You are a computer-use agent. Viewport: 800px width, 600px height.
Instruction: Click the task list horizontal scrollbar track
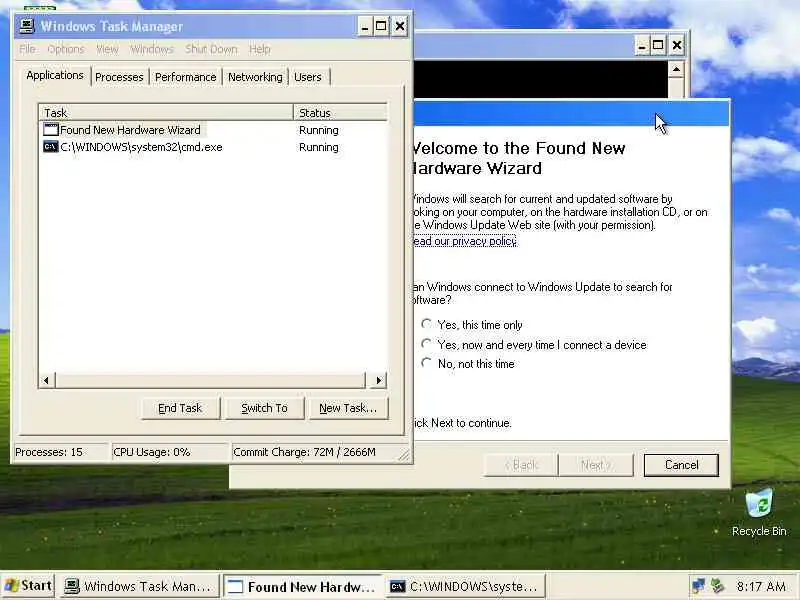pos(211,380)
